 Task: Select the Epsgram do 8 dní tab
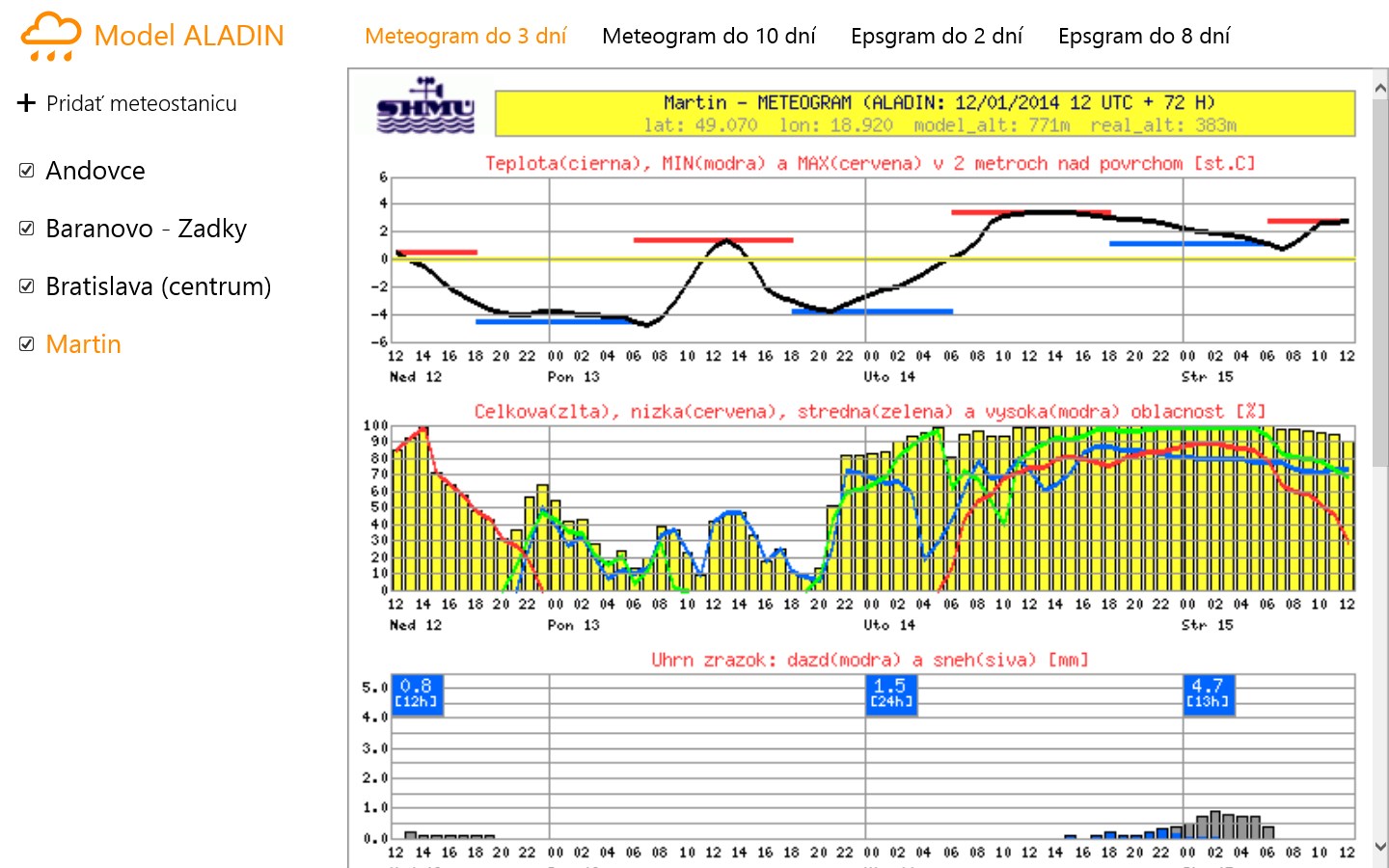tap(1143, 37)
